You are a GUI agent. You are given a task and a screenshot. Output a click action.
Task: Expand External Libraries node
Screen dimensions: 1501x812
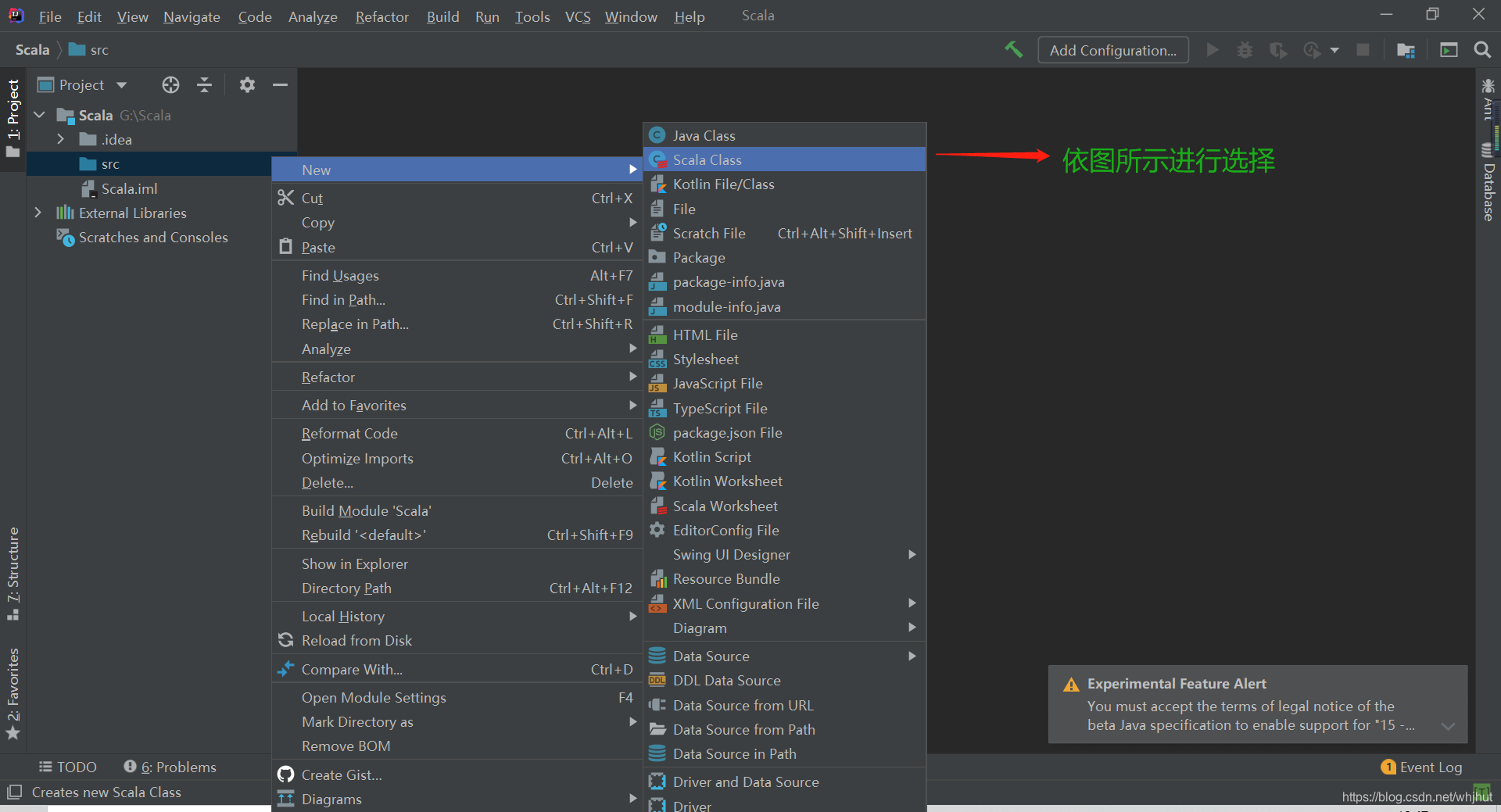(38, 213)
